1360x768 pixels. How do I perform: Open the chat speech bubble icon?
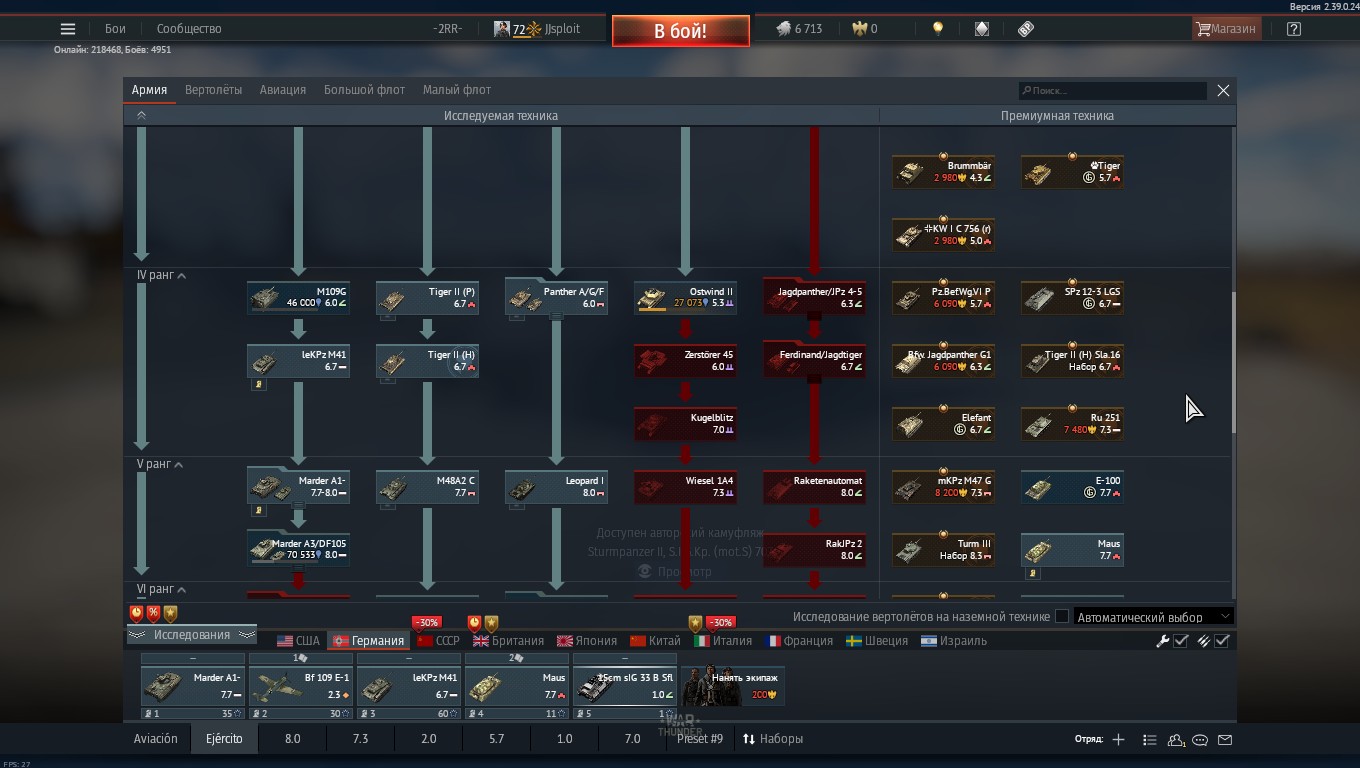(1200, 740)
